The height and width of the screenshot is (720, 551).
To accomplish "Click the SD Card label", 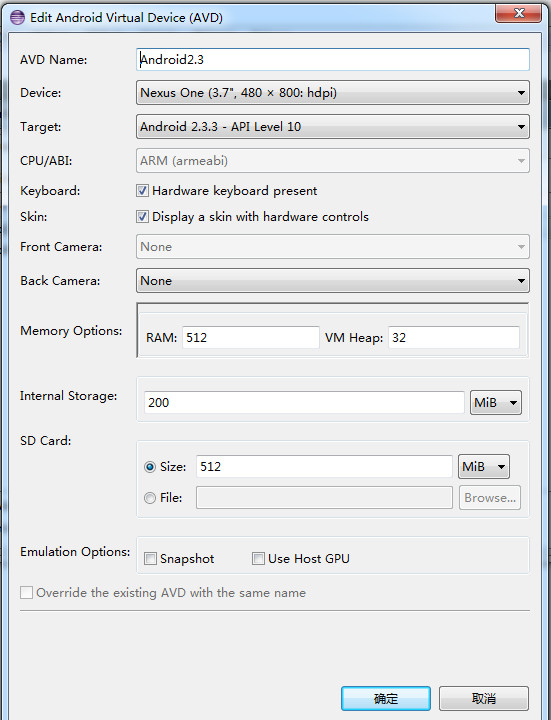I will point(45,441).
